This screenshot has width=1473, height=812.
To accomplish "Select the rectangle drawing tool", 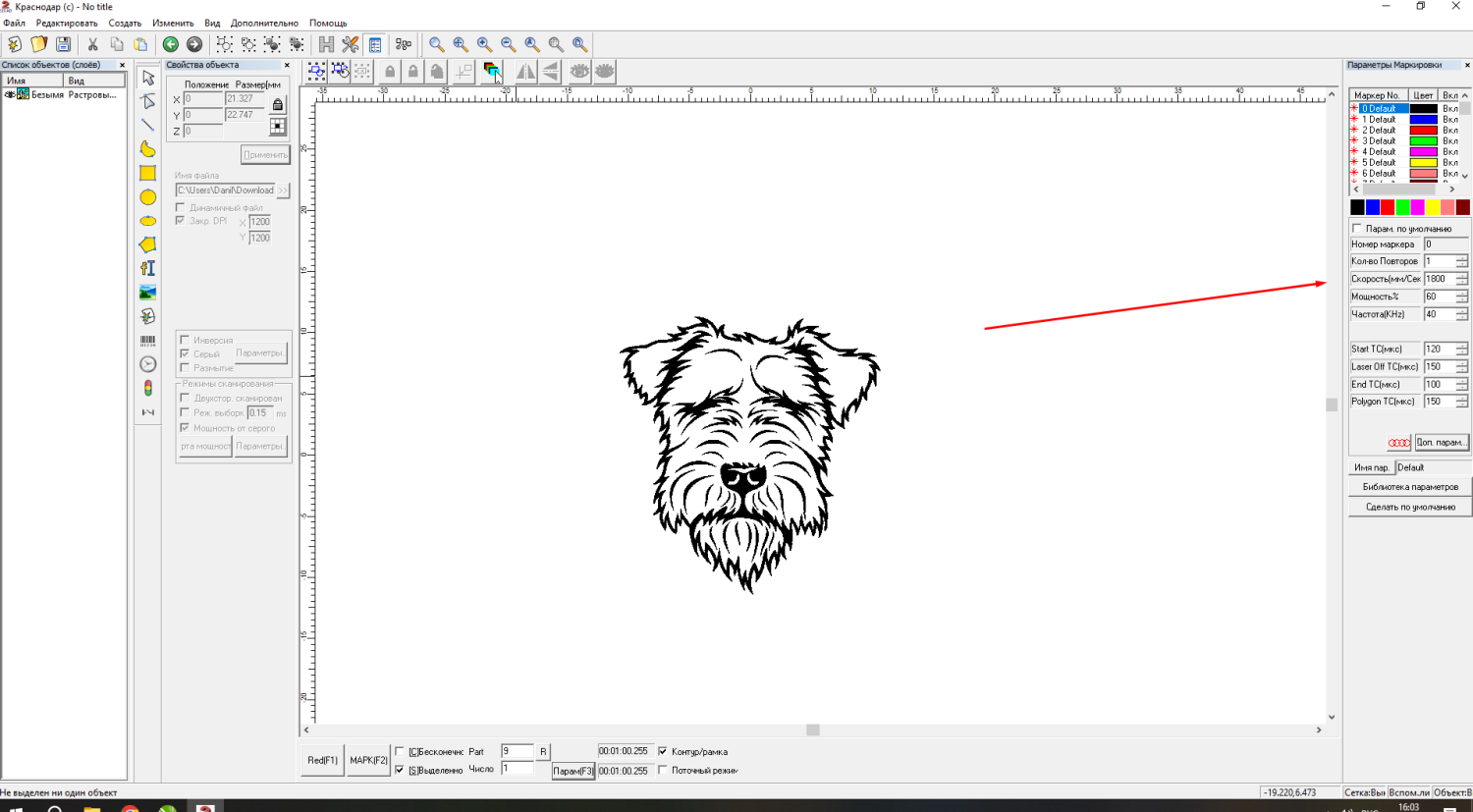I will (147, 173).
